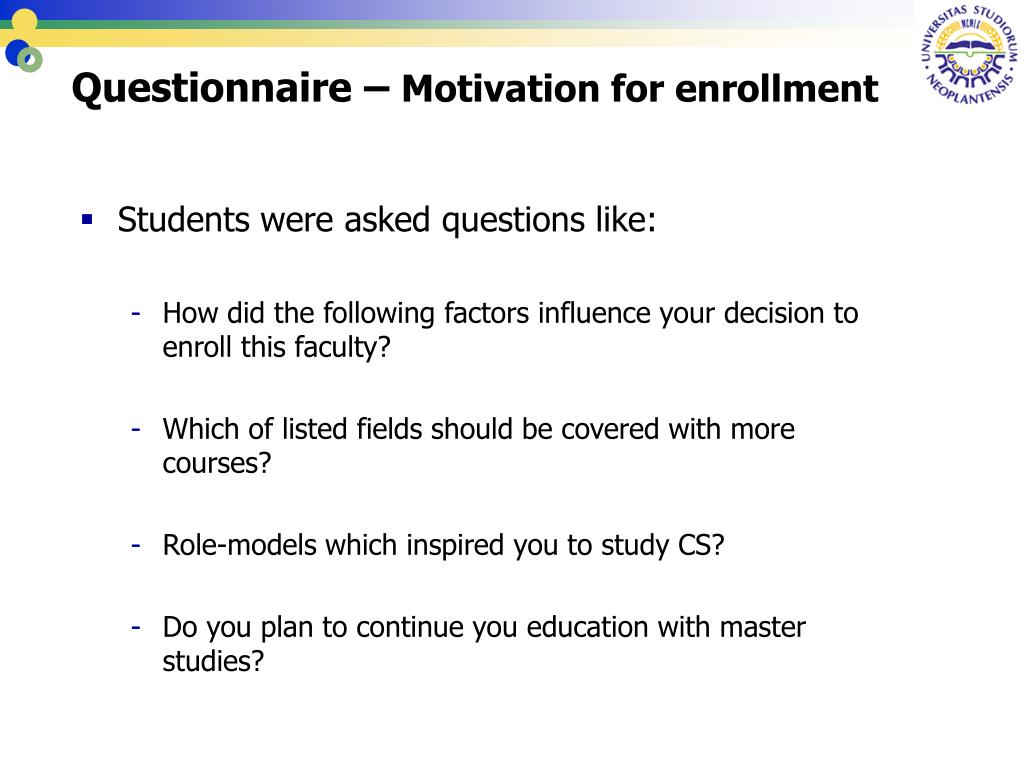Click the small green ring decoration
The image size is (1024, 768).
coord(30,60)
